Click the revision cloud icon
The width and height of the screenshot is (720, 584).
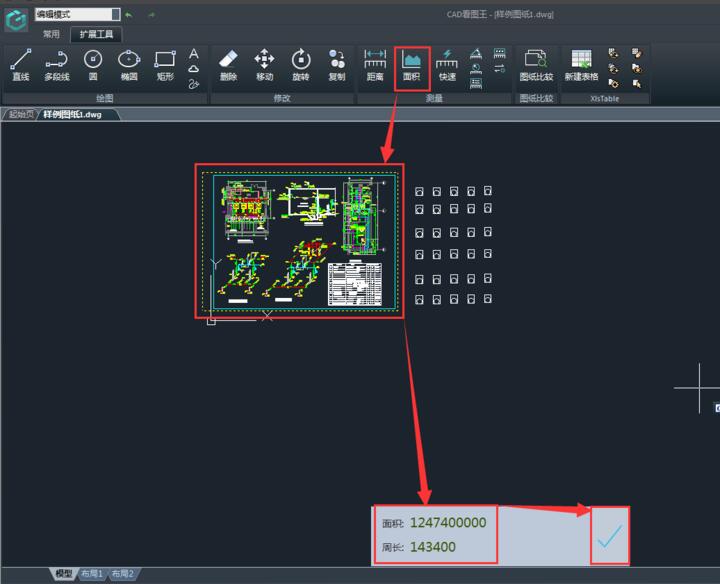[x=194, y=69]
